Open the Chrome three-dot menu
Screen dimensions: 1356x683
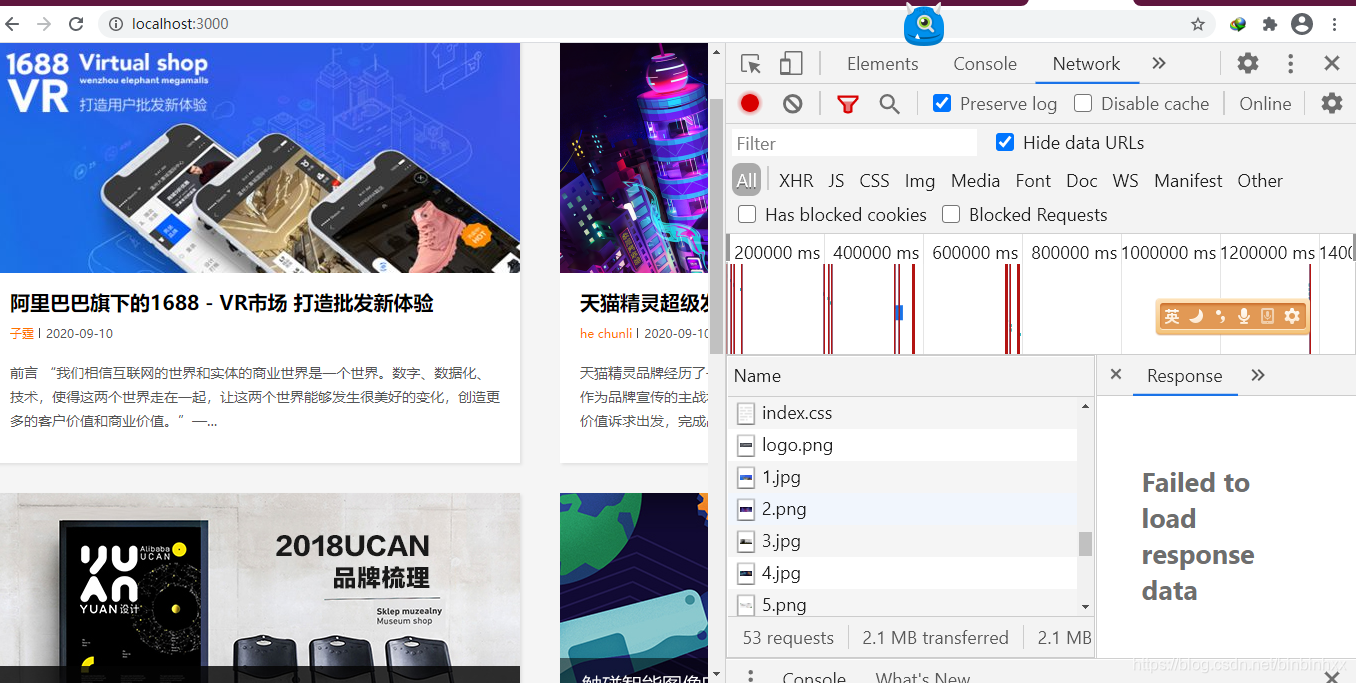point(1334,24)
